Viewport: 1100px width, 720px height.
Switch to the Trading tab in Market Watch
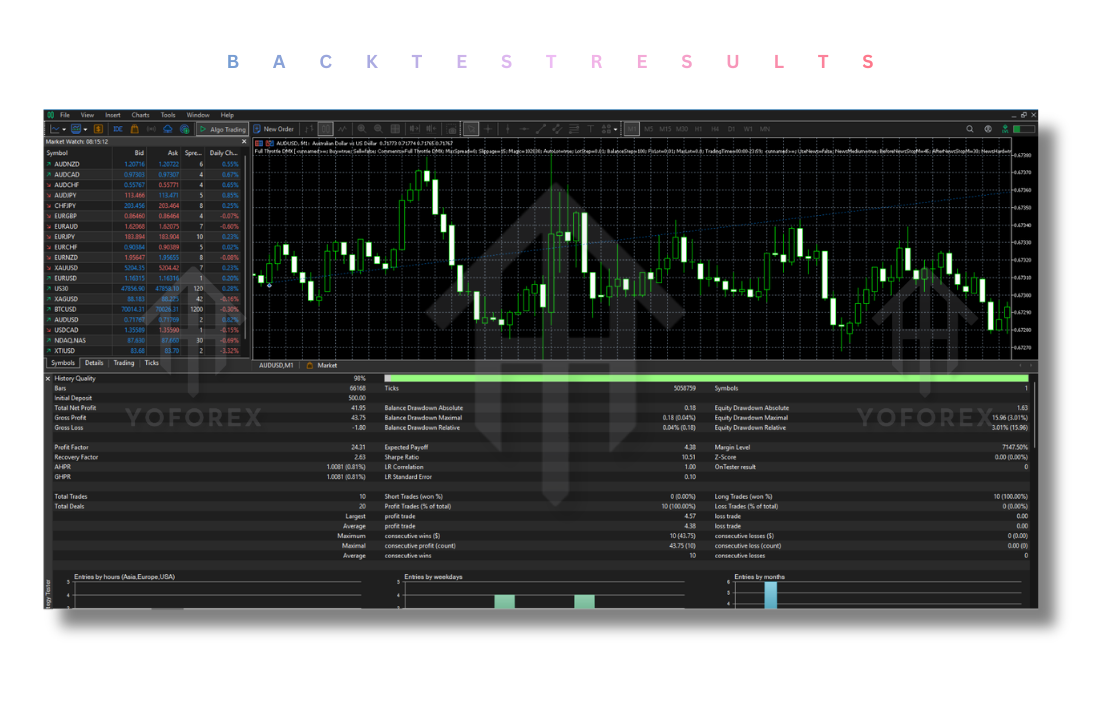(x=124, y=362)
